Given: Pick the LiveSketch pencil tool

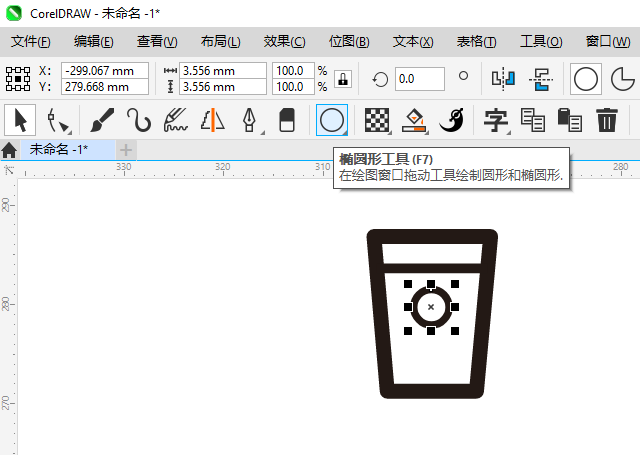Looking at the screenshot, I should (x=176, y=120).
